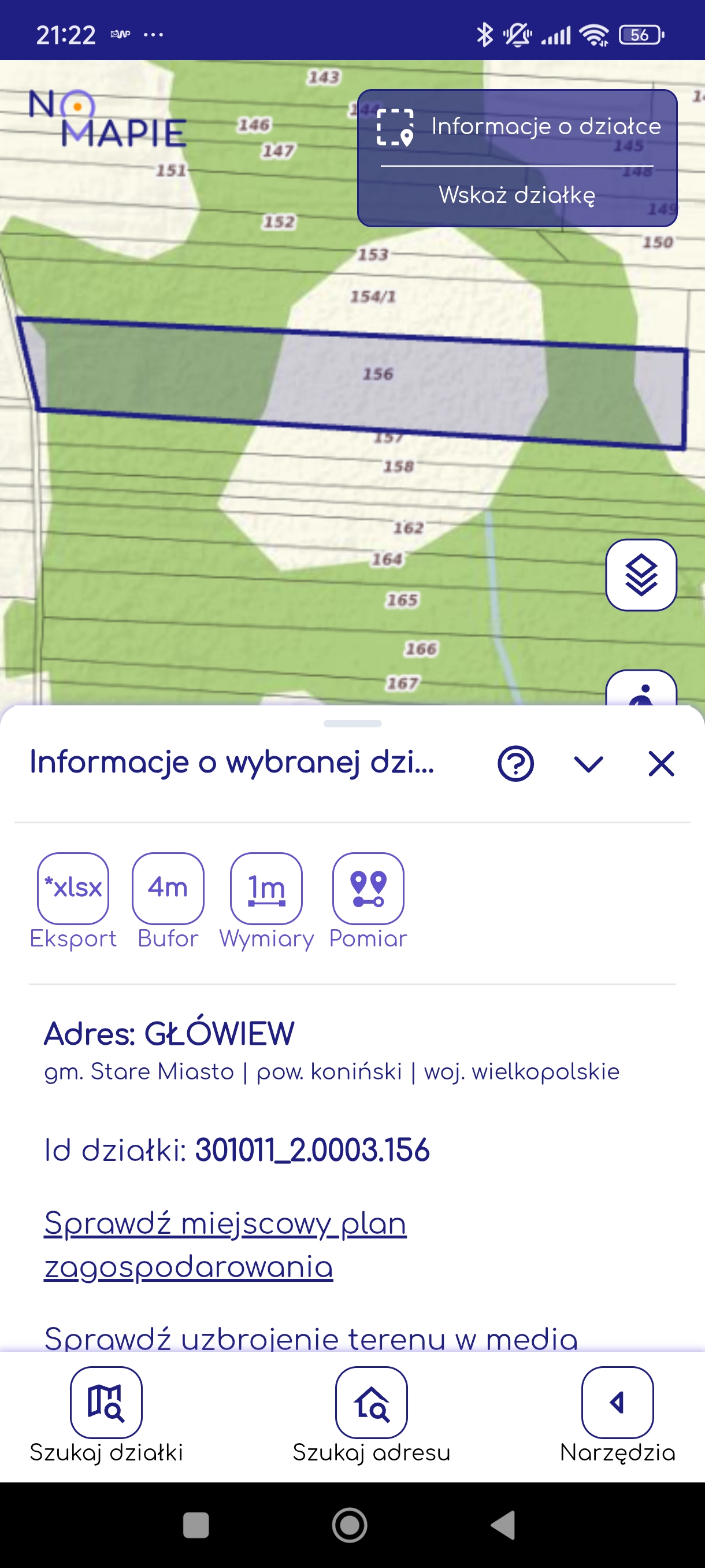Expand the Narzędzia tools menu
The image size is (705, 1568).
tap(617, 1403)
